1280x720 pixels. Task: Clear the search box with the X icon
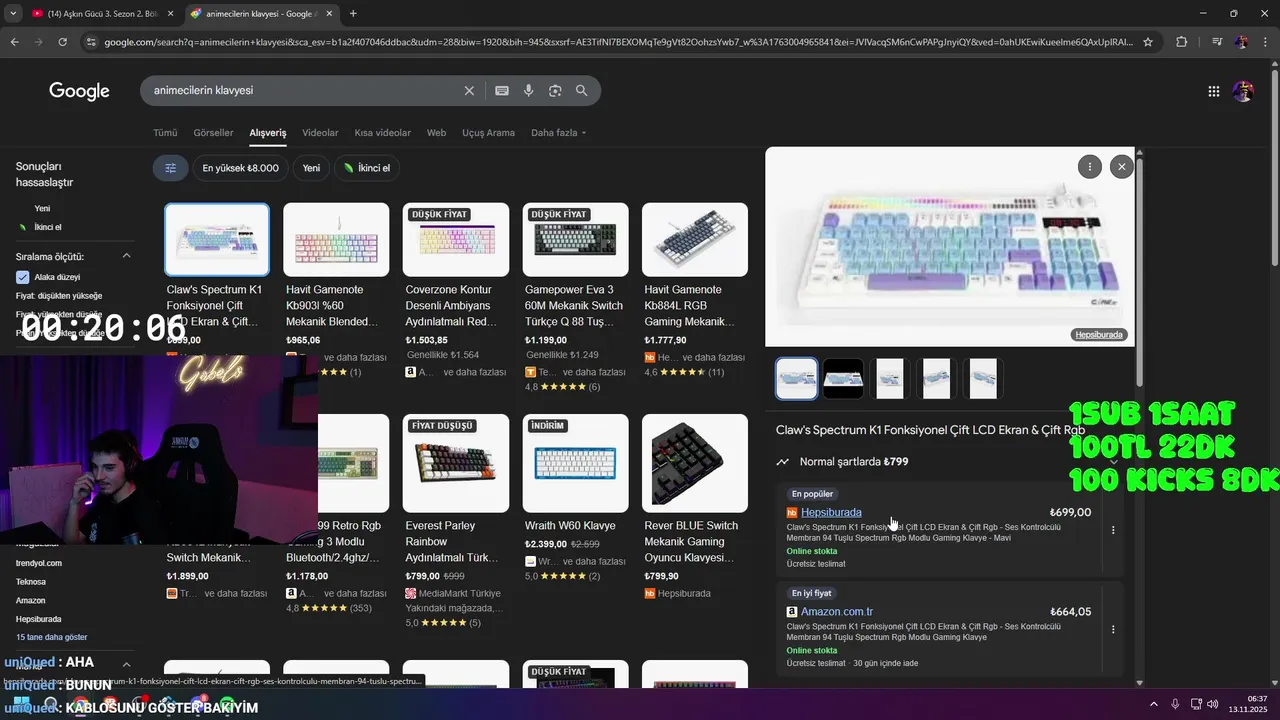[469, 90]
